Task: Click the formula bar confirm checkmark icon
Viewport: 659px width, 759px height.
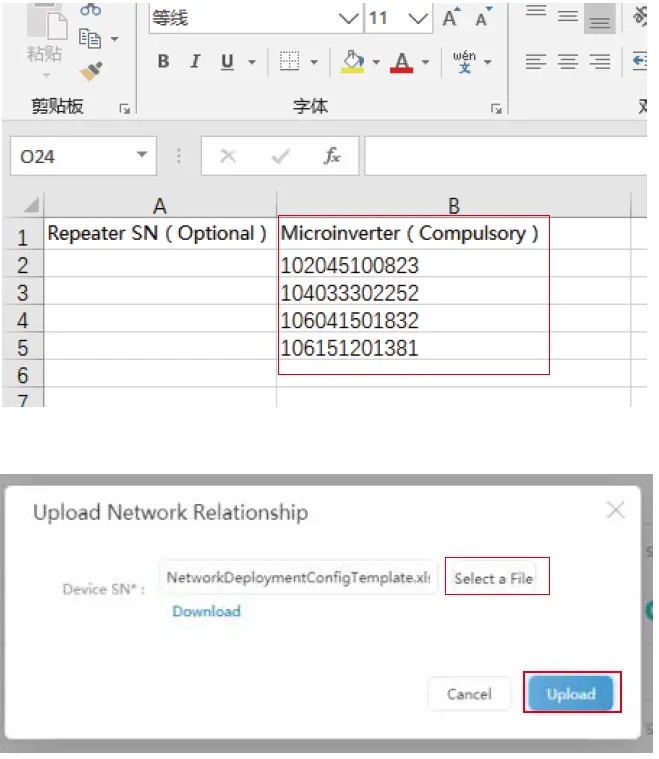Action: [x=280, y=156]
